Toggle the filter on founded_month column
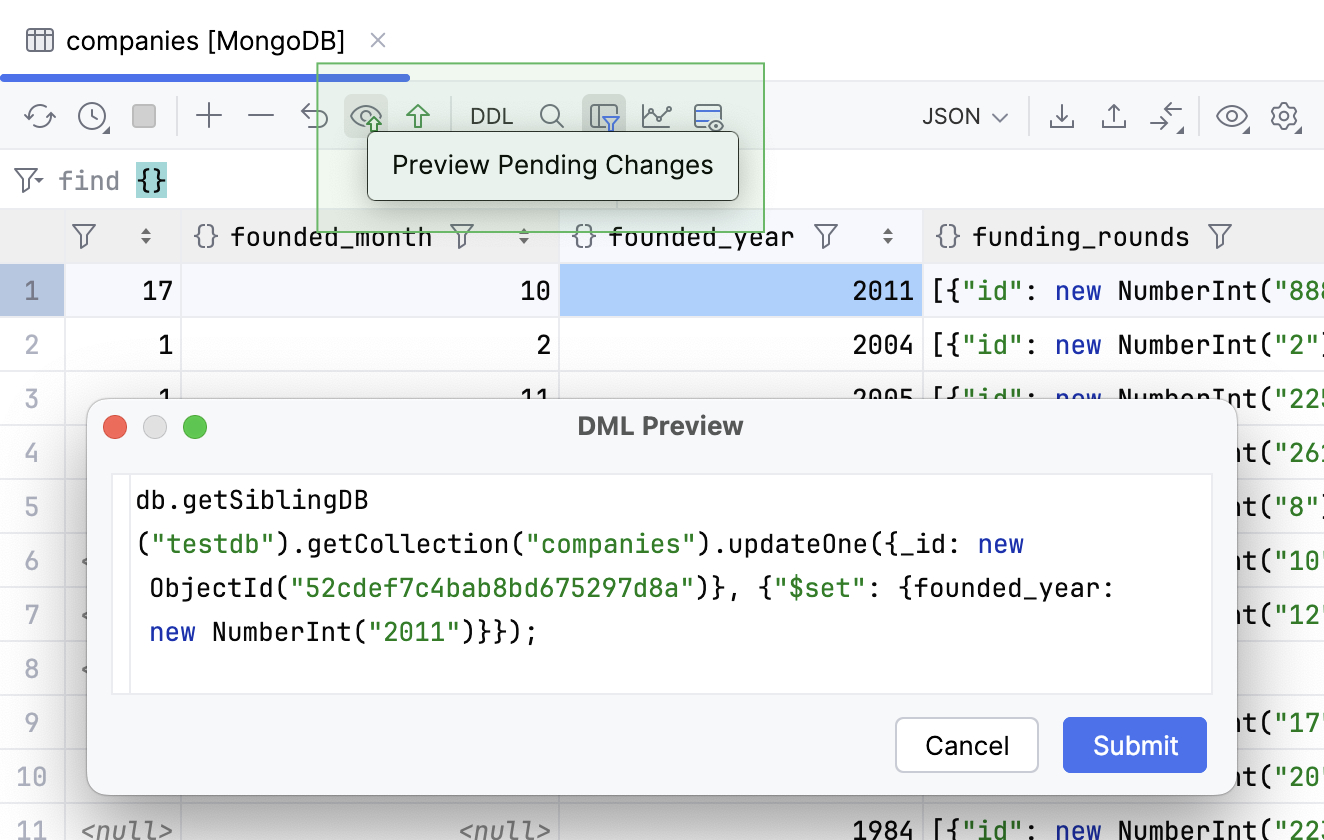The image size is (1324, 840). click(462, 237)
